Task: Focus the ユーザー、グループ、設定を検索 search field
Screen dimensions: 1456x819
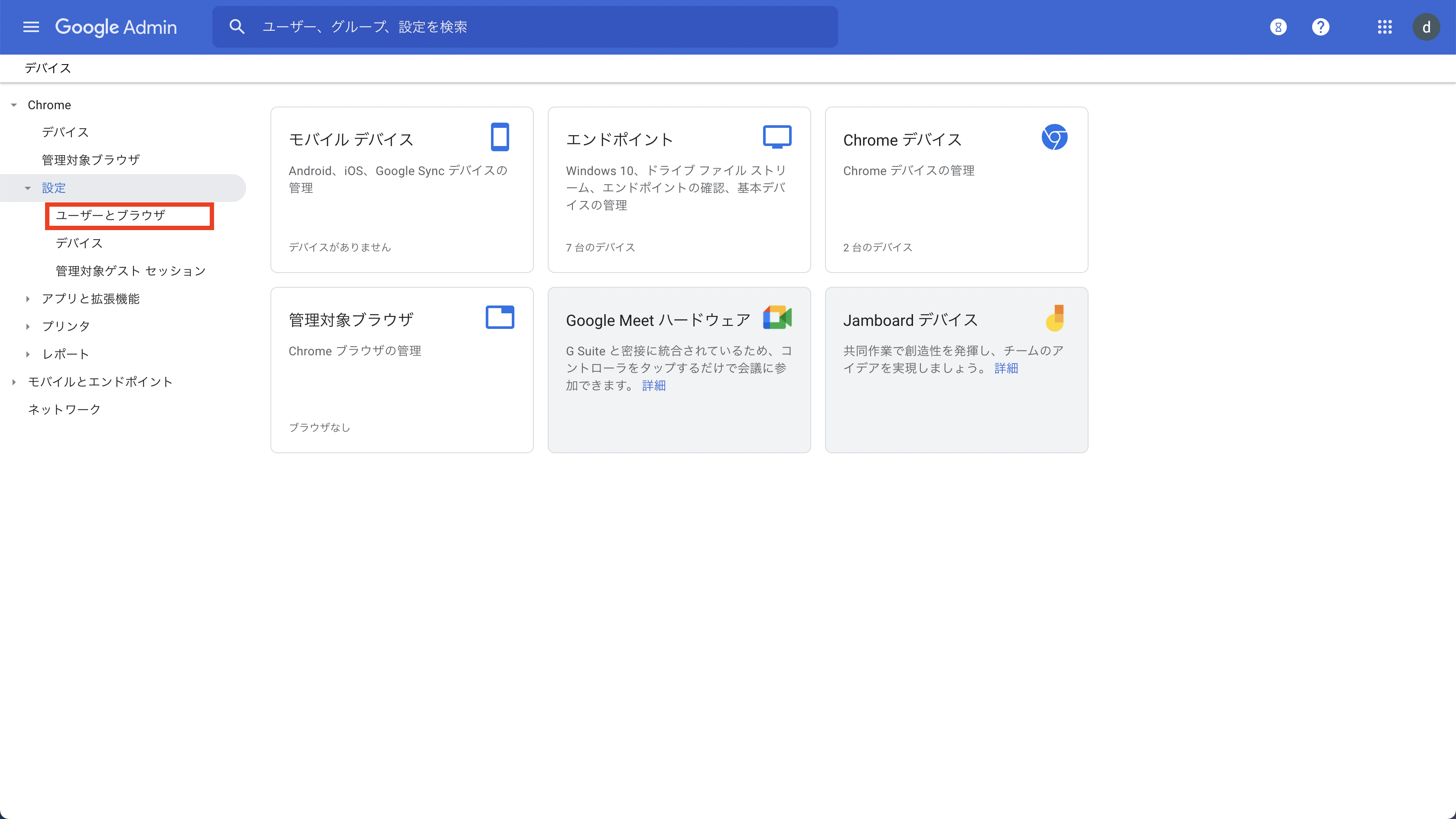Action: (x=524, y=26)
